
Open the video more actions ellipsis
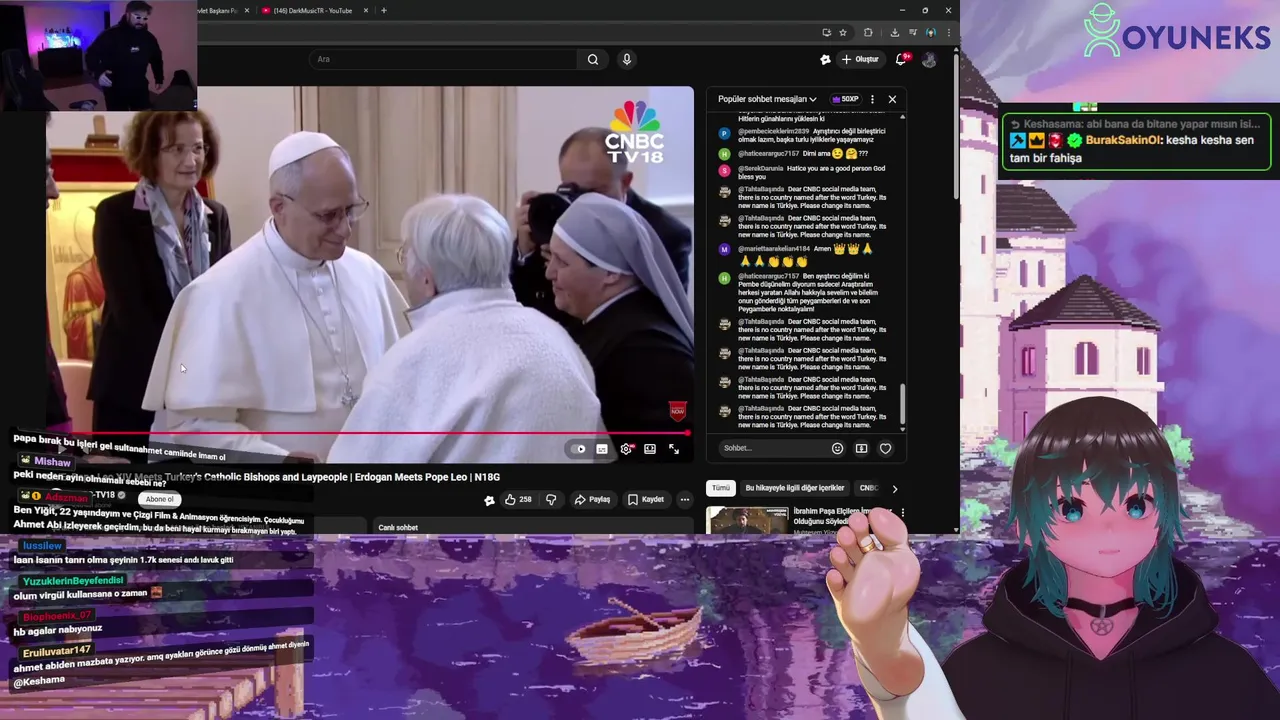click(685, 499)
